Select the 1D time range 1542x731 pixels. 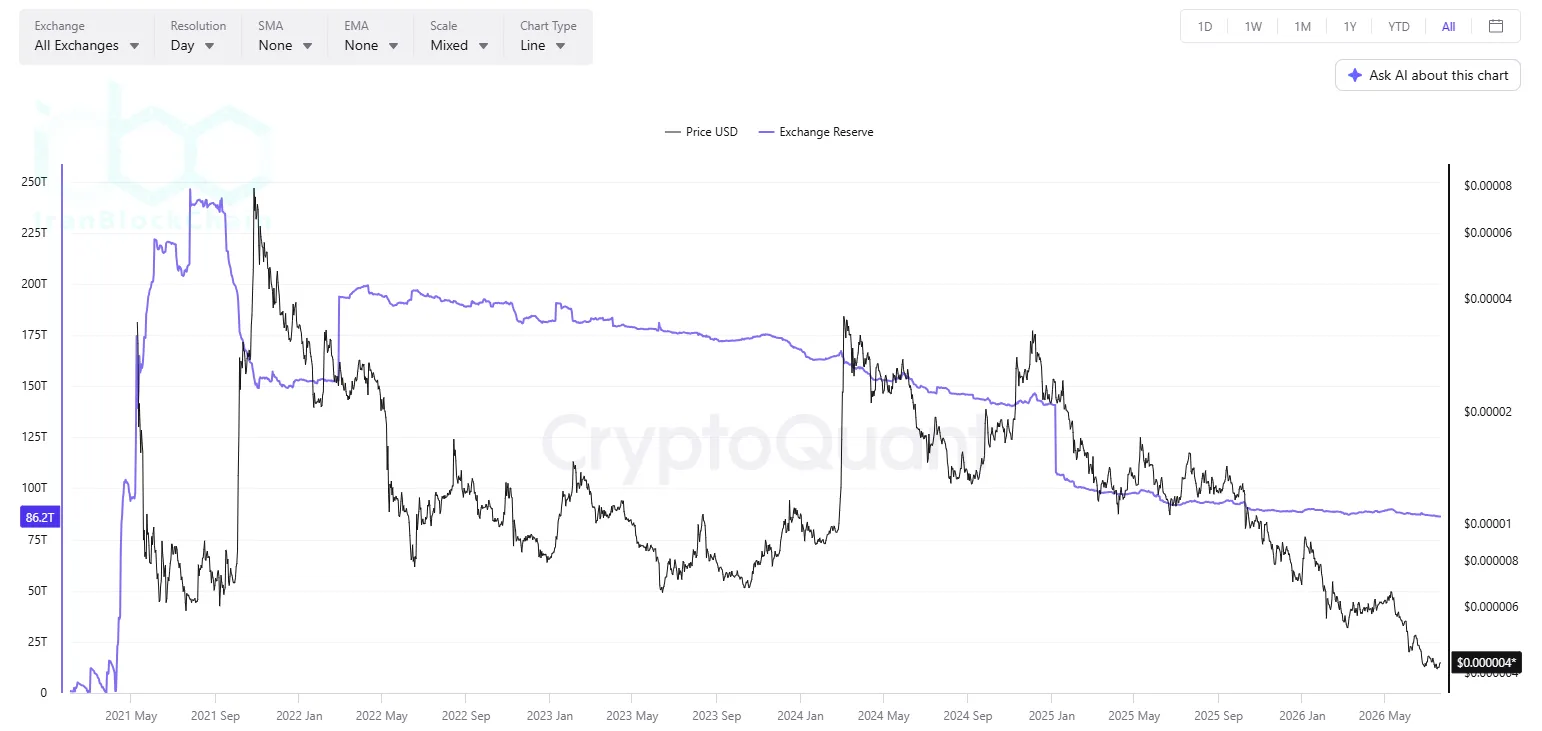point(1205,27)
